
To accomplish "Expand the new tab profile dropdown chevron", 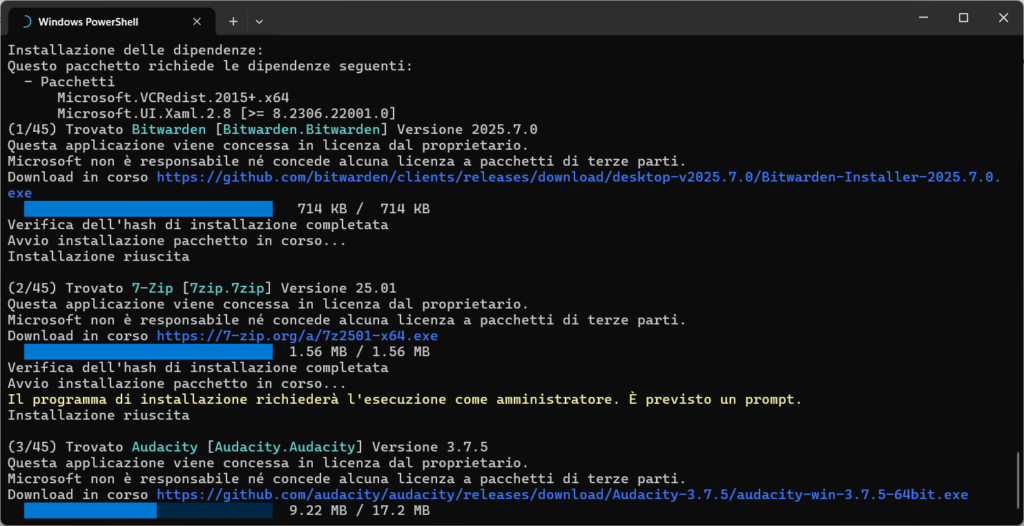I will coord(259,20).
